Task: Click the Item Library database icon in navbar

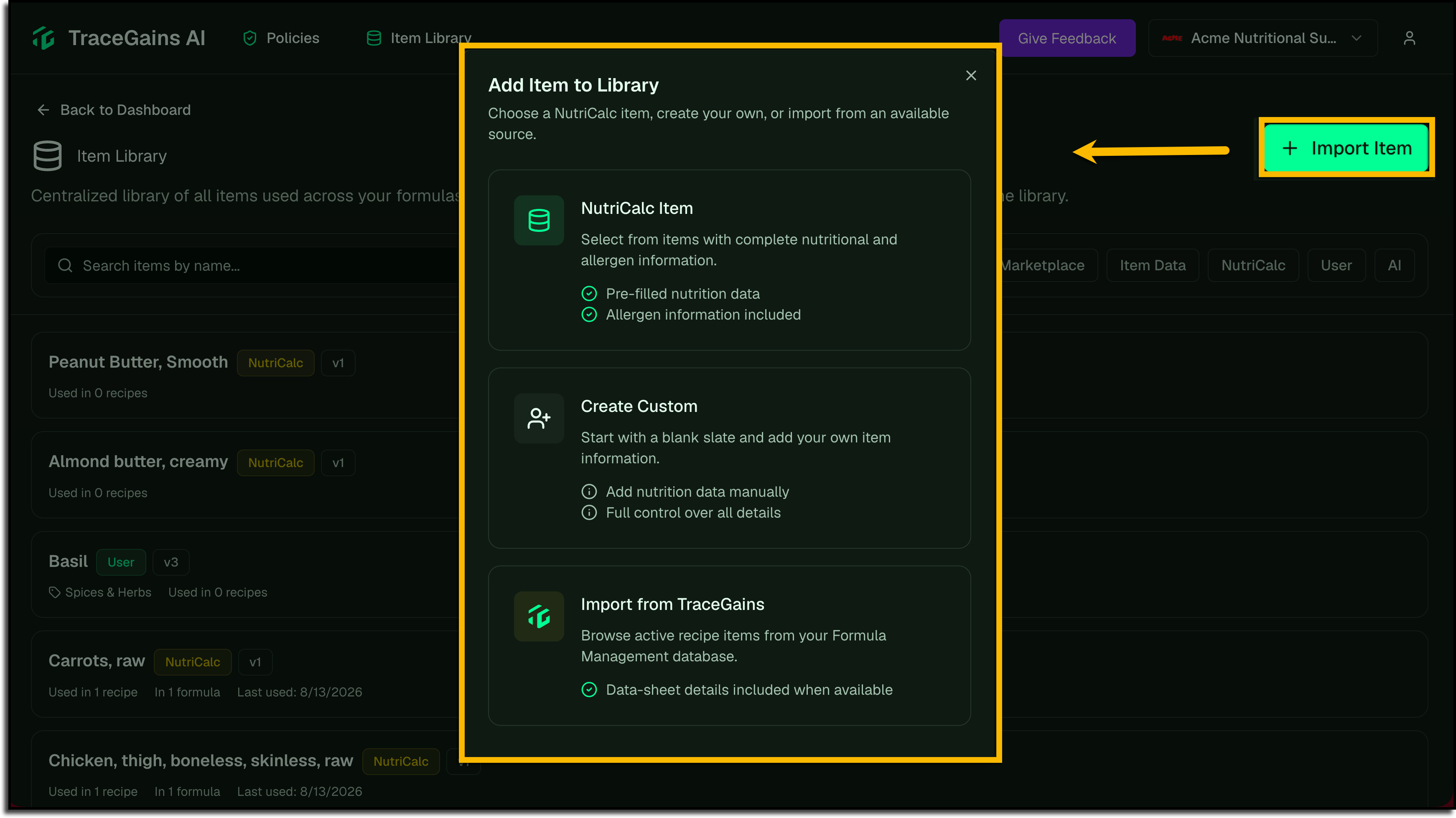Action: click(374, 38)
